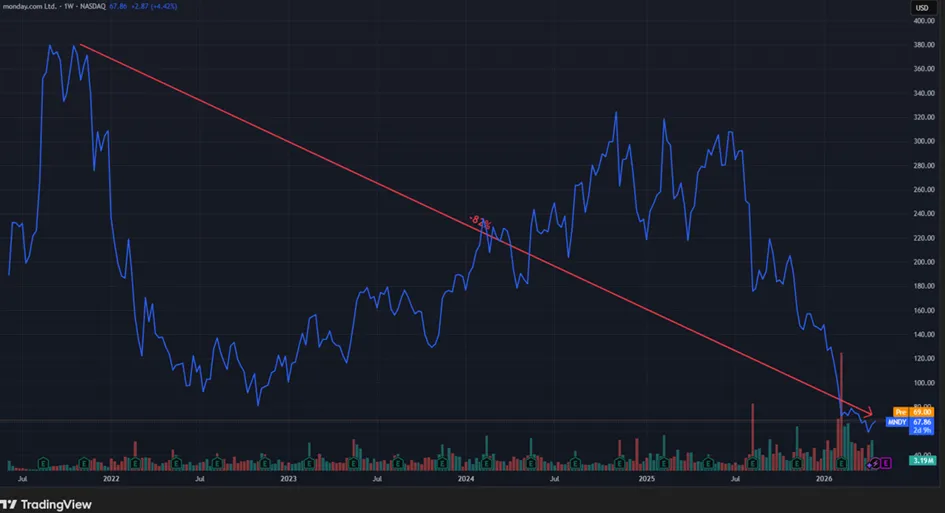Click the purple lightning bolt event icon
The image size is (945, 513).
click(x=875, y=463)
